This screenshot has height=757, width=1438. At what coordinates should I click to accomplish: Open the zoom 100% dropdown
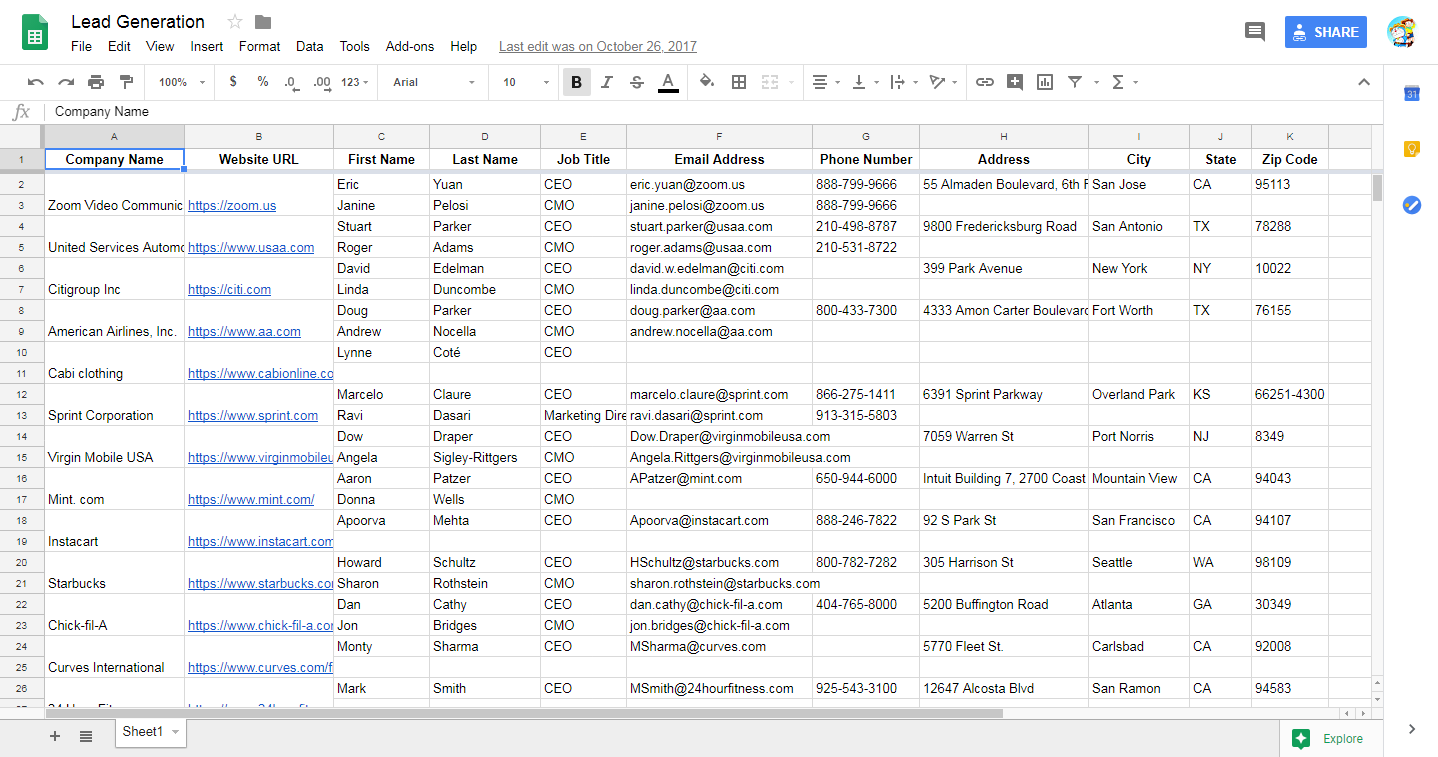click(181, 82)
